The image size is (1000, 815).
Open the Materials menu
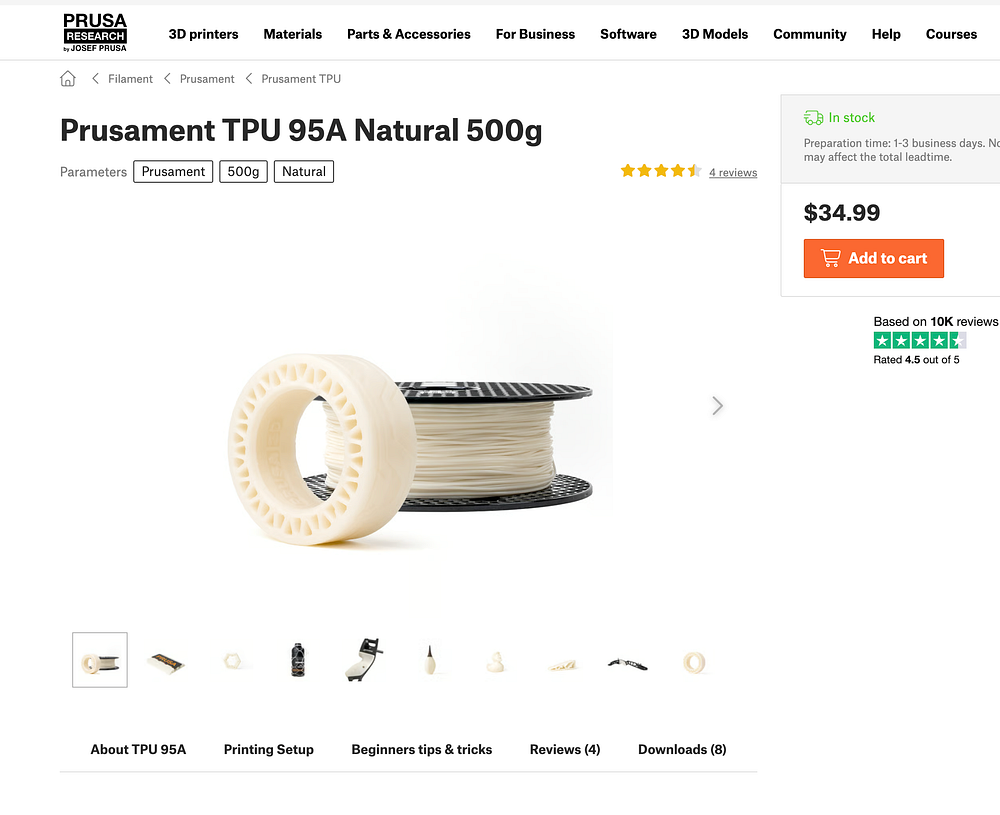(x=293, y=34)
